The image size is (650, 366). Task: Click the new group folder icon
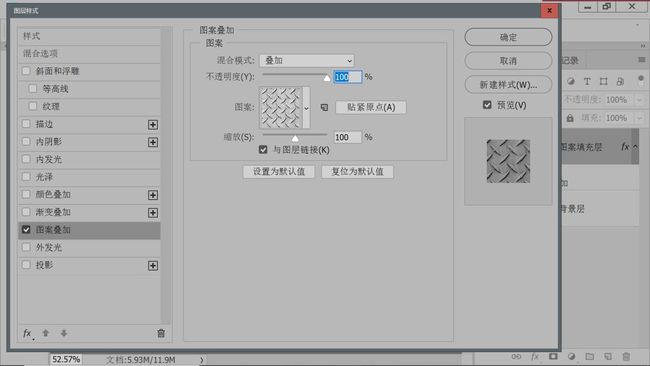589,356
